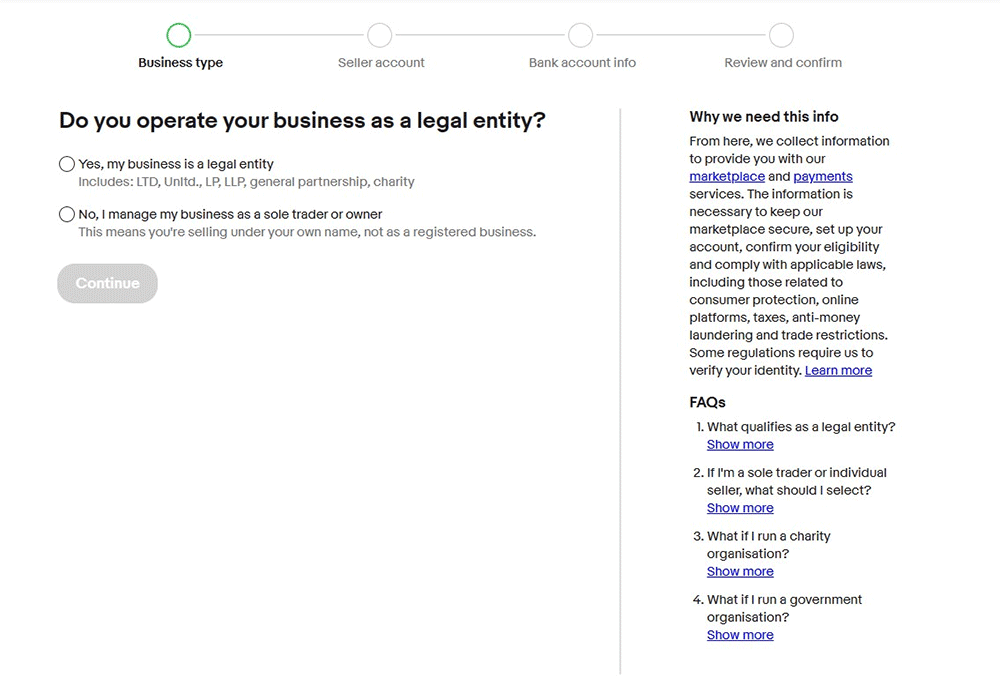
Task: Click the Review and confirm step circle
Action: click(x=782, y=36)
